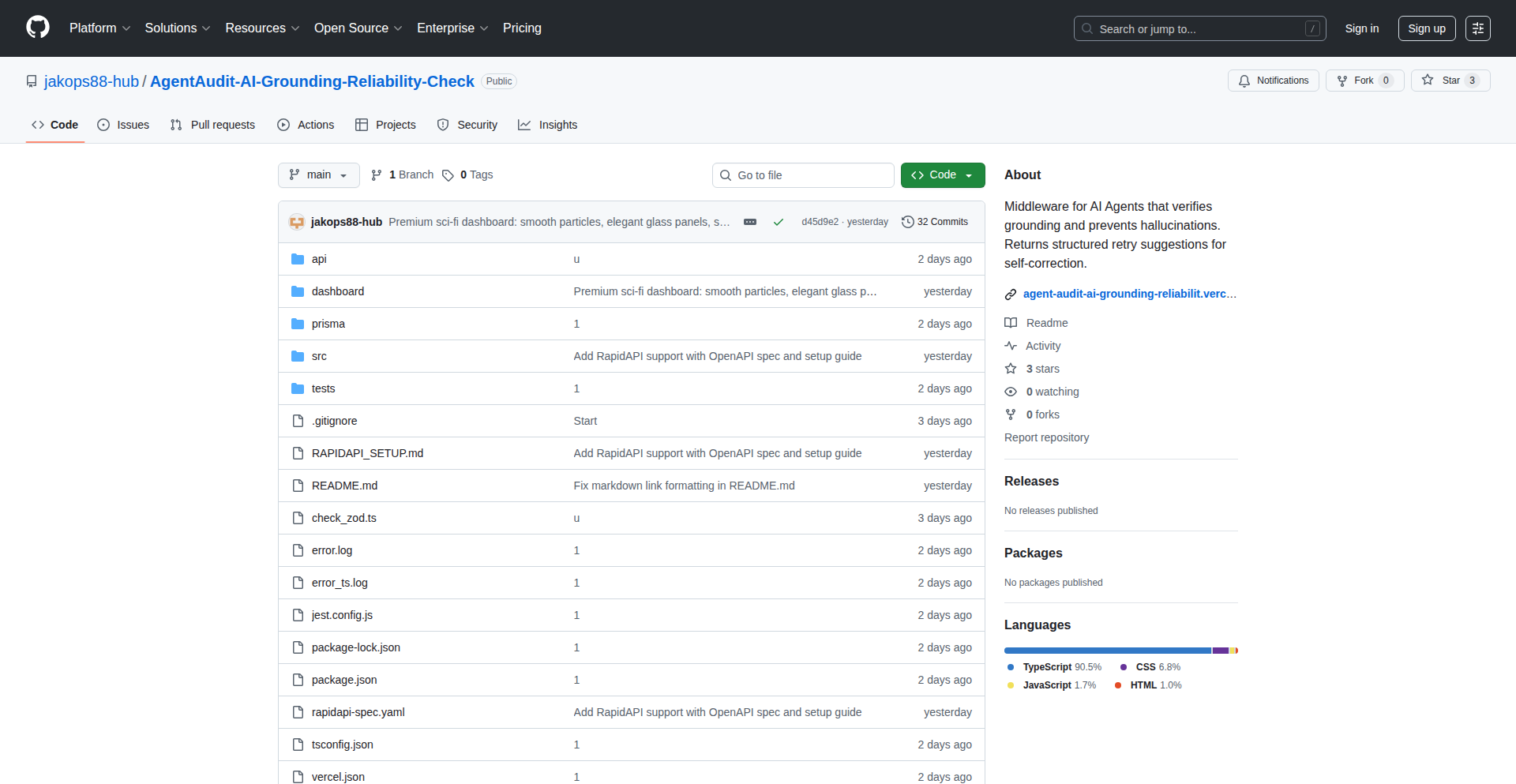Click the Actions play icon
The image size is (1516, 784).
coord(283,125)
